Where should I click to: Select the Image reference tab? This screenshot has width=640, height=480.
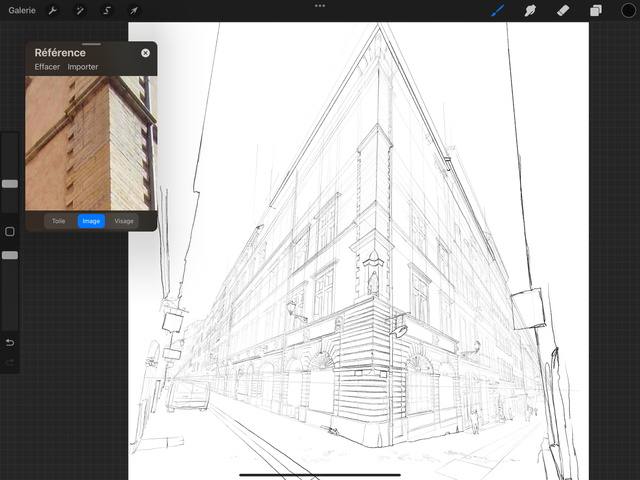(x=91, y=221)
